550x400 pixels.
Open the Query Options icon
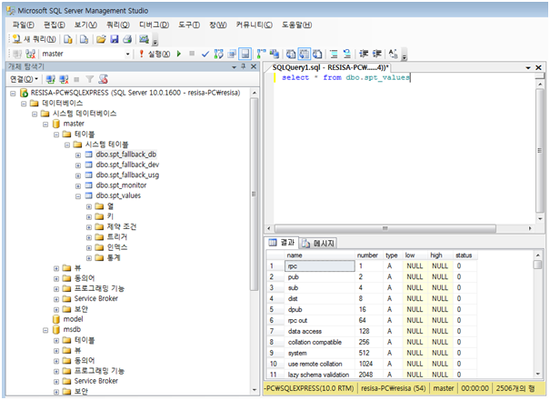pyautogui.click(x=232, y=54)
